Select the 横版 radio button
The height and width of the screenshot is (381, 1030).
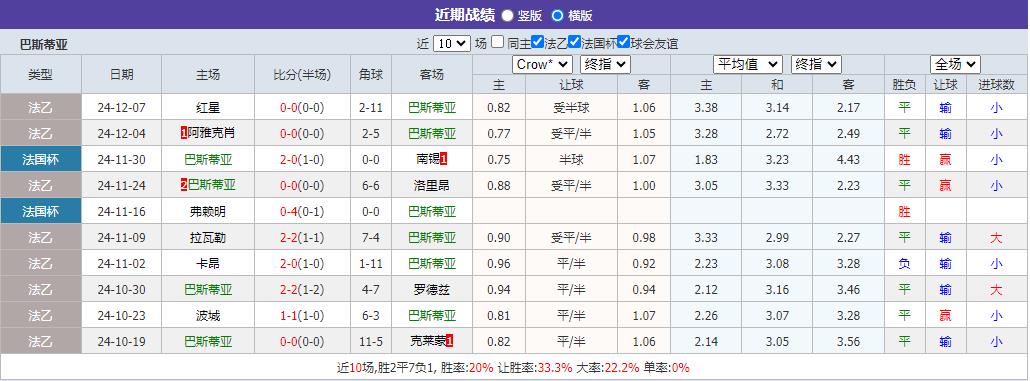click(558, 15)
